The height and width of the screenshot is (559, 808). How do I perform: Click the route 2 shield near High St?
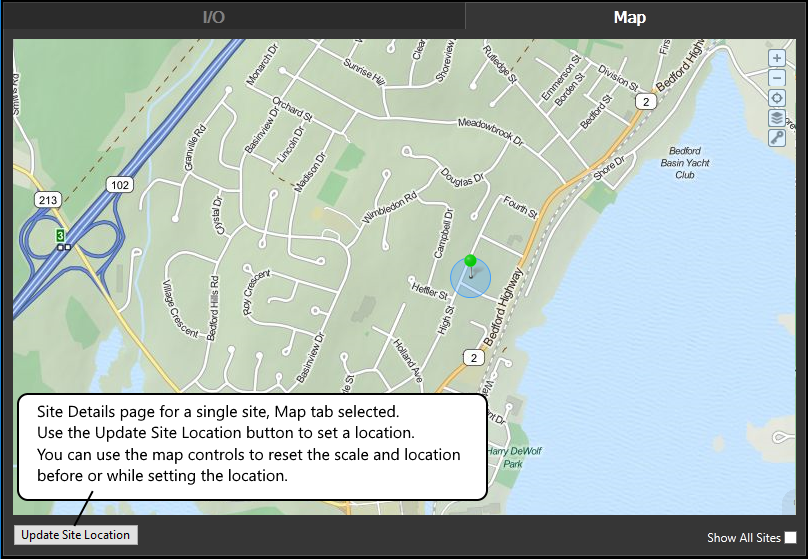pyautogui.click(x=473, y=357)
